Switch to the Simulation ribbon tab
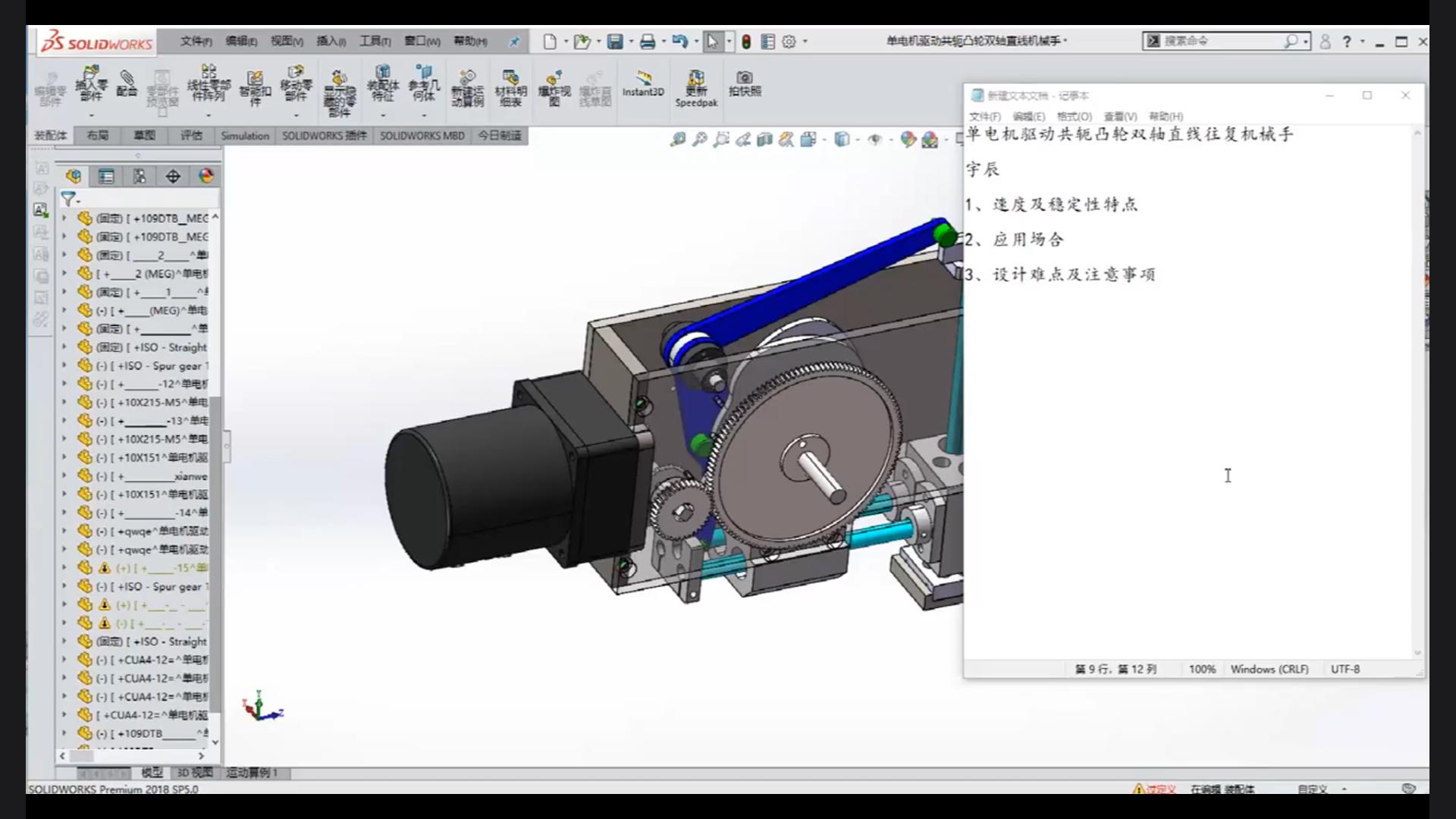1456x819 pixels. (245, 136)
